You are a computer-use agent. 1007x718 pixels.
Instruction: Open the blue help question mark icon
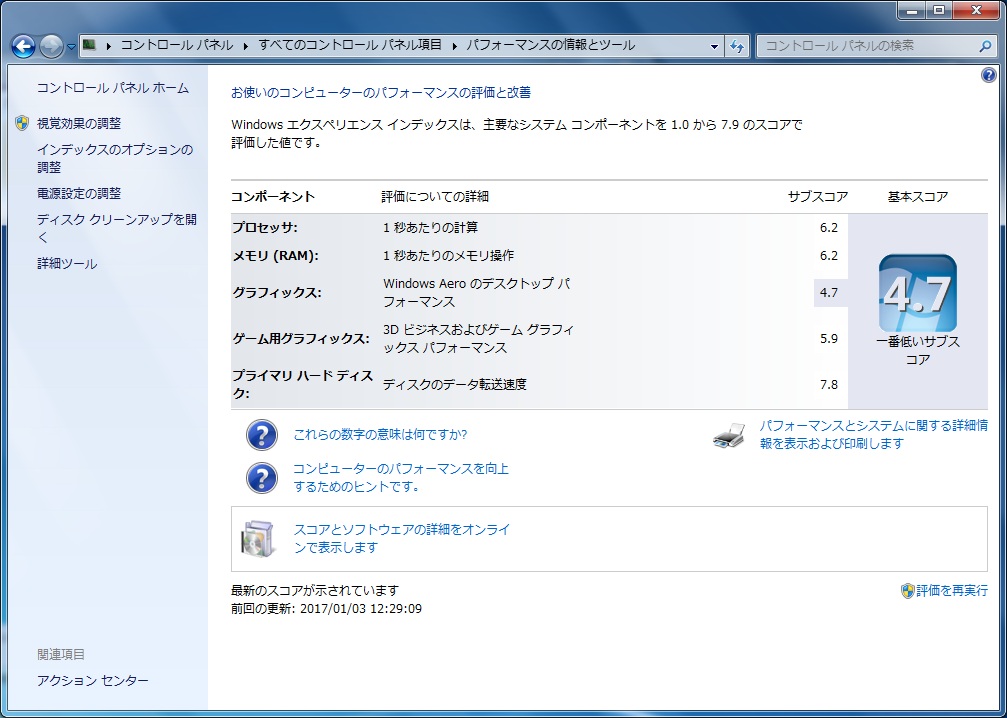(989, 75)
